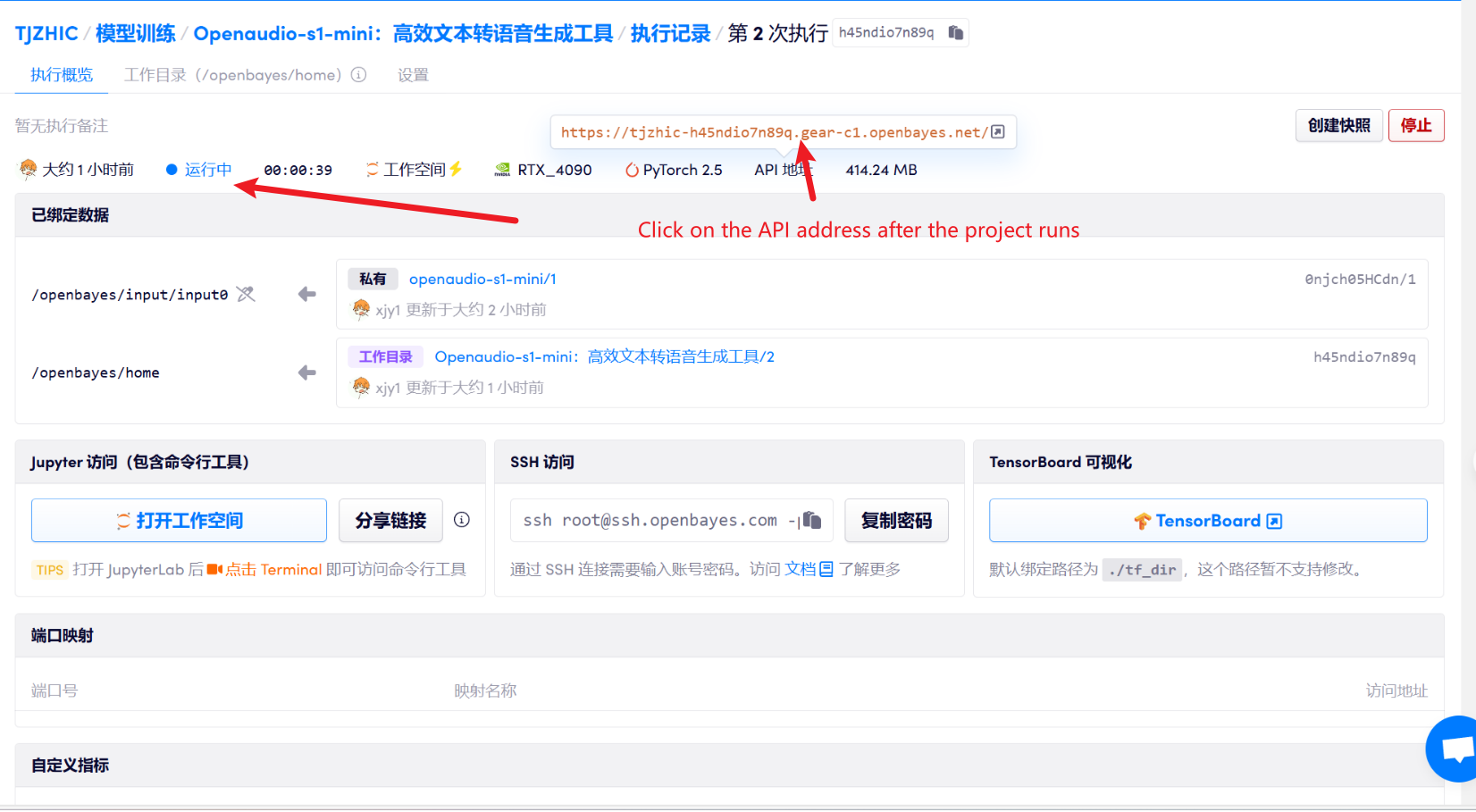Copy the SSH command with clipboard icon

[811, 520]
